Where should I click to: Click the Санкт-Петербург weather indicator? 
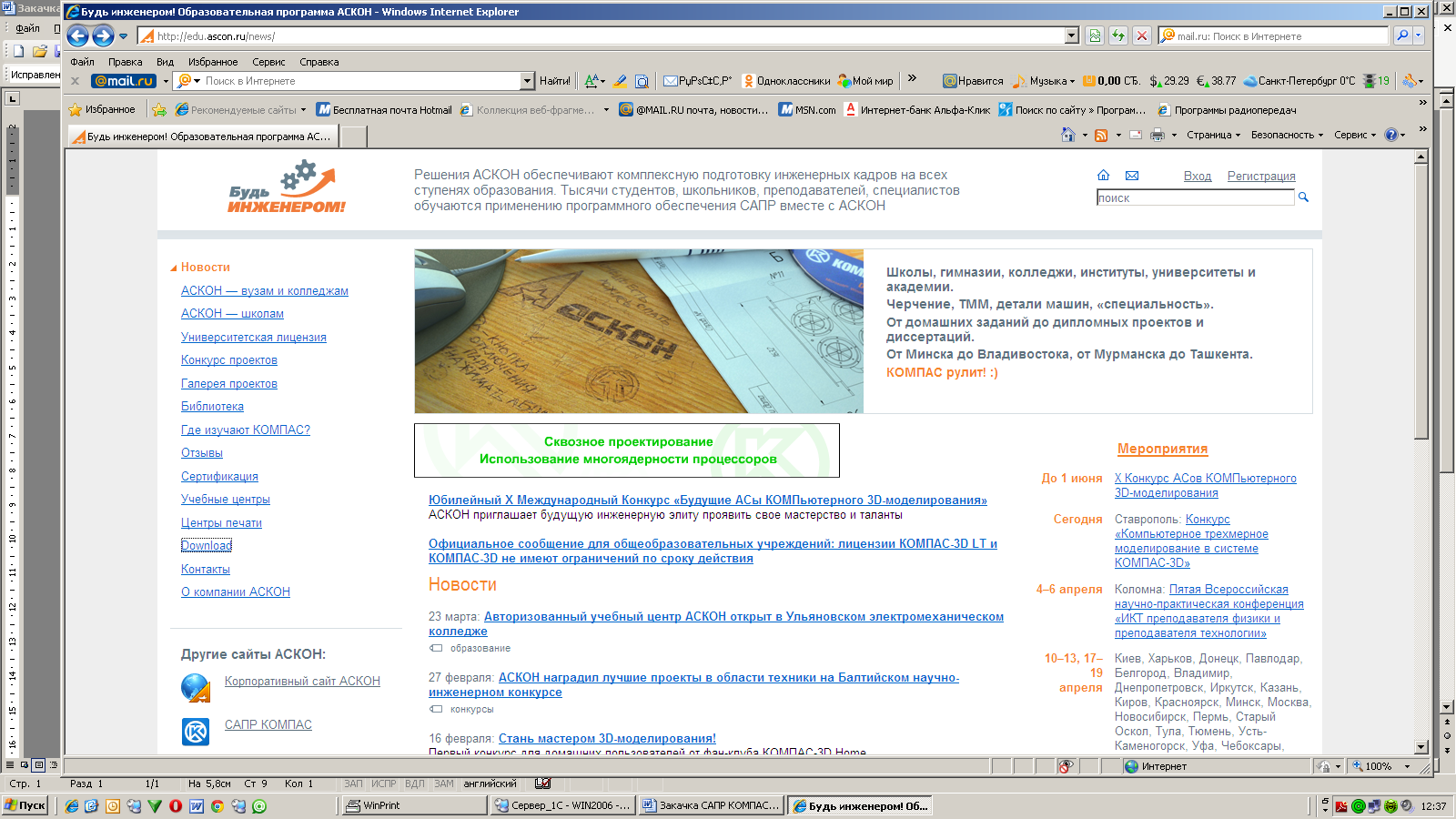click(x=1299, y=81)
